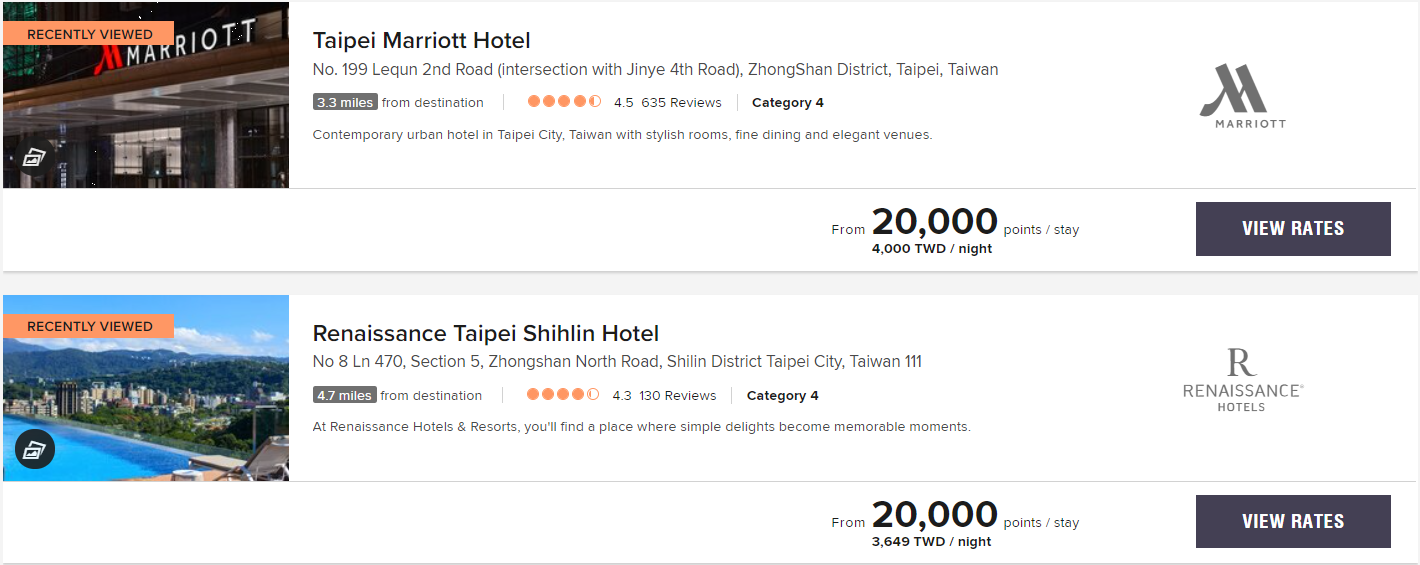Viewport: 1420px width, 565px height.
Task: Read the 635 Reviews for Marriott
Action: coord(681,102)
